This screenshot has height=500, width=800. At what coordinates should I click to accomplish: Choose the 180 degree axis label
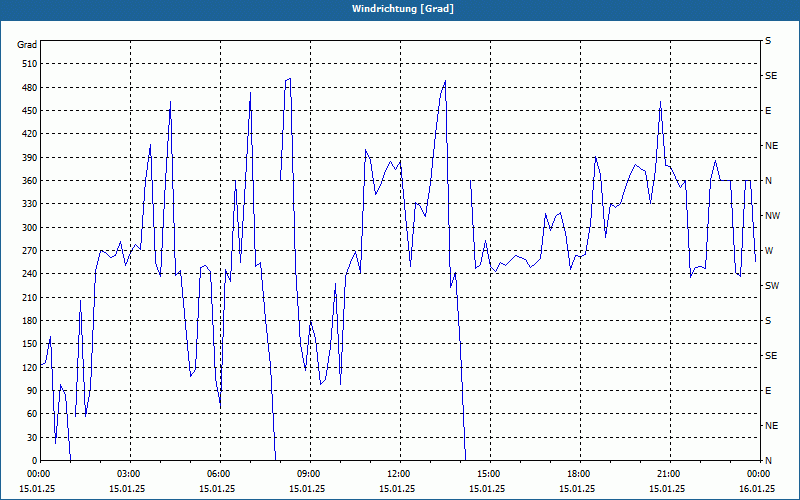click(x=30, y=320)
